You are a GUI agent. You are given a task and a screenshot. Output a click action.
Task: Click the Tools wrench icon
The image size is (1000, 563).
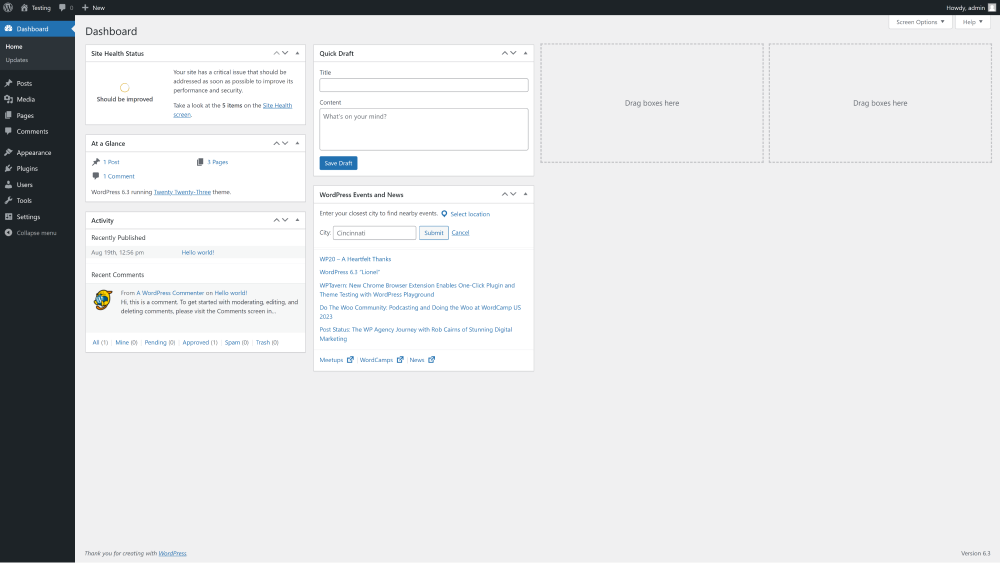click(x=8, y=200)
